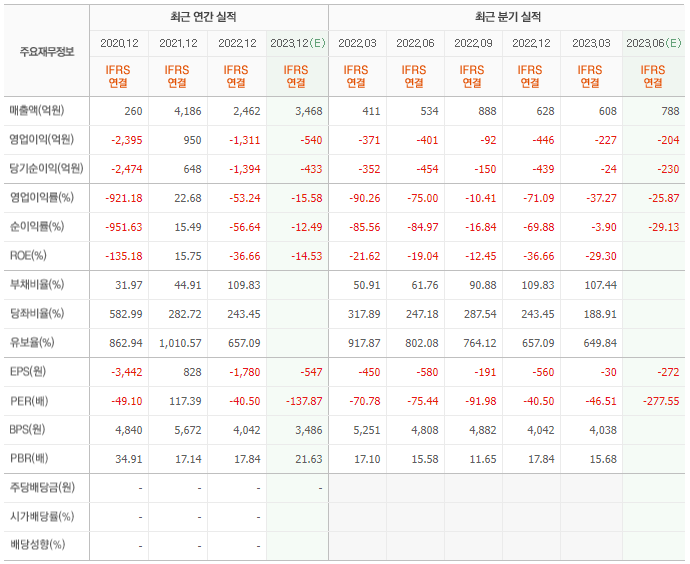Click the 2023.06(E) column header
Image resolution: width=690 pixels, height=564 pixels.
point(653,43)
